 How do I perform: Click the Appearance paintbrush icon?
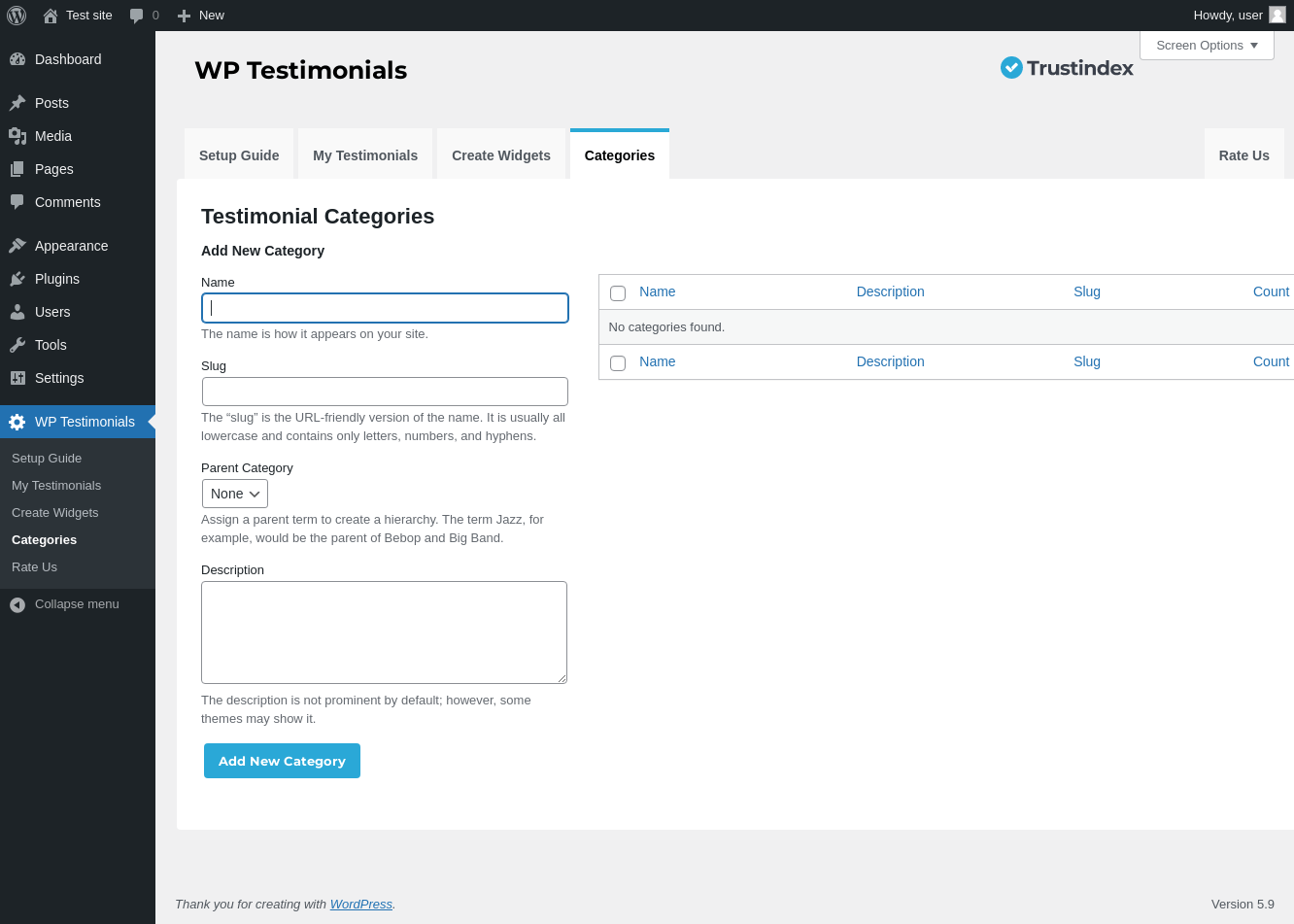[17, 246]
